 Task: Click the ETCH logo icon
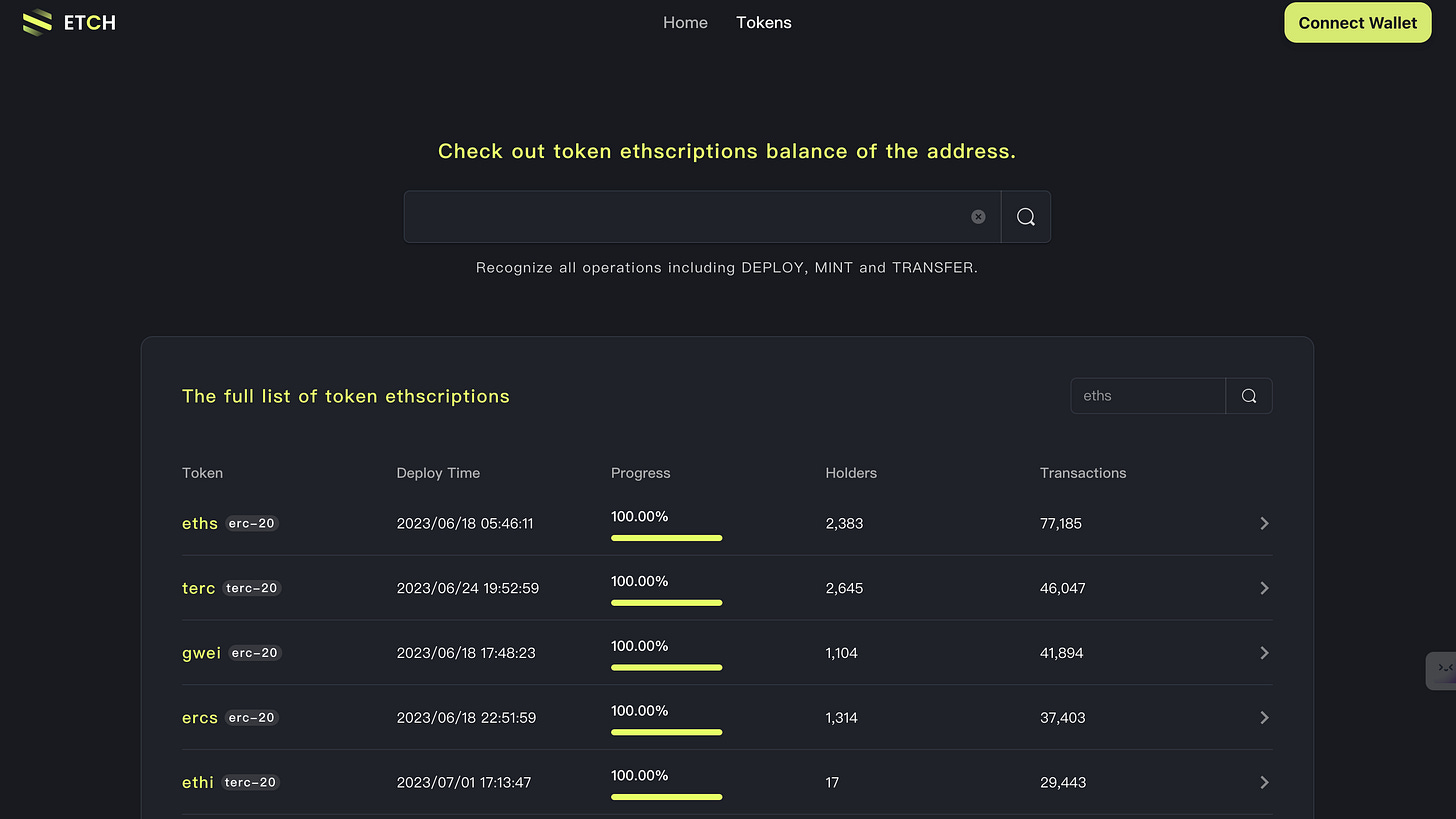pyautogui.click(x=37, y=22)
